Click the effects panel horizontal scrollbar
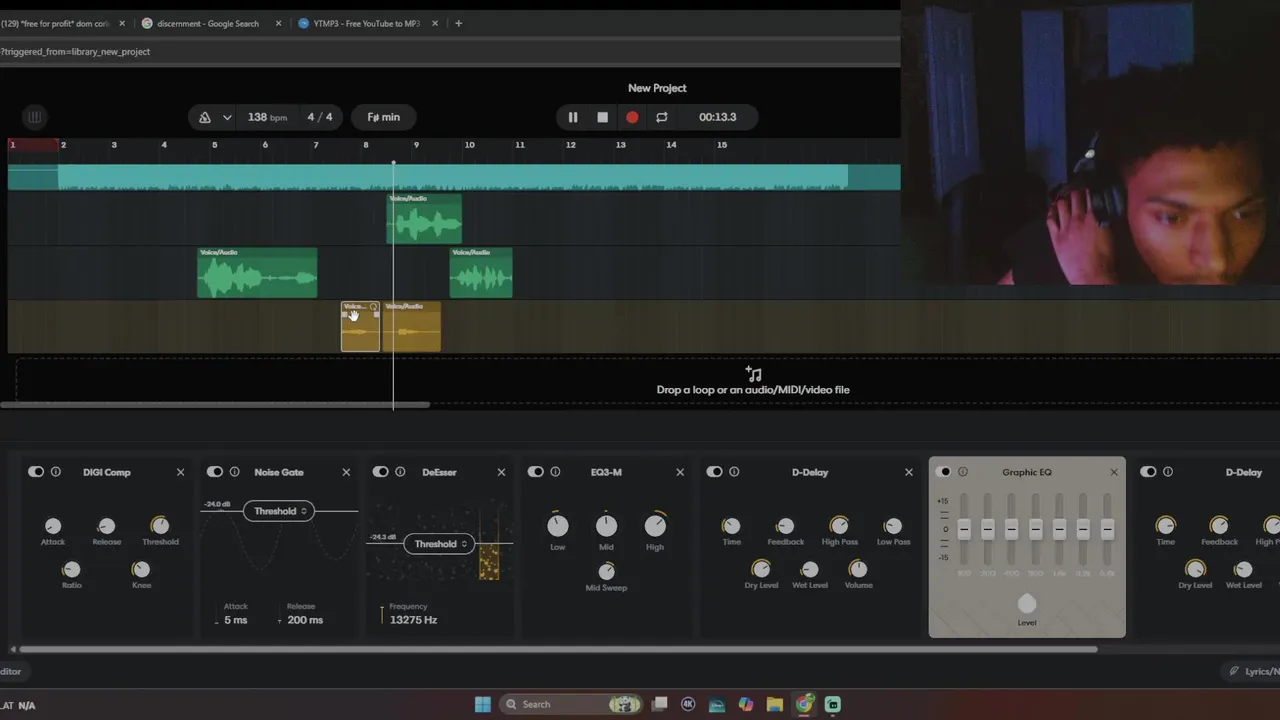 [558, 649]
